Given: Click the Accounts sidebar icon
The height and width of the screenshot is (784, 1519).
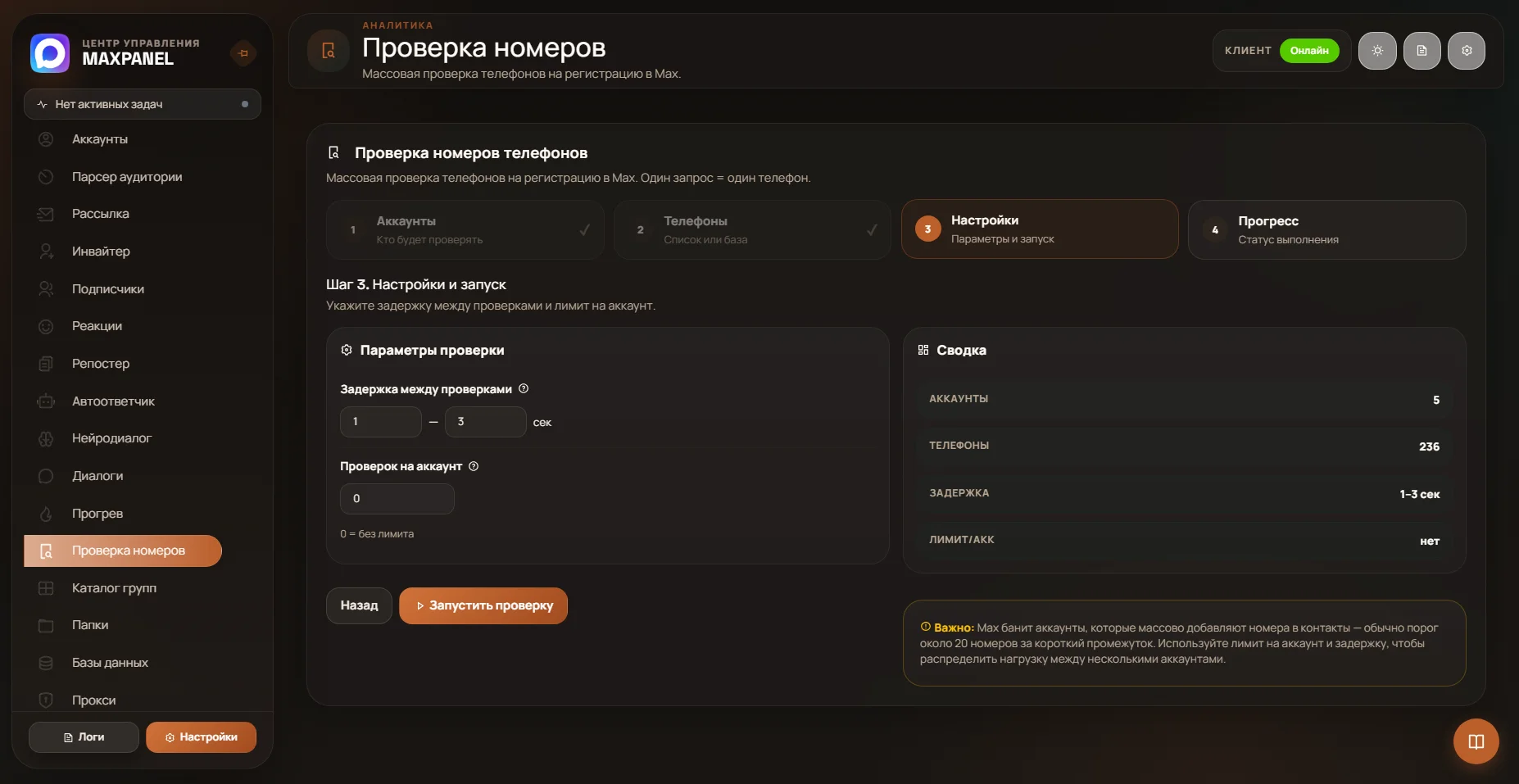Looking at the screenshot, I should (46, 139).
